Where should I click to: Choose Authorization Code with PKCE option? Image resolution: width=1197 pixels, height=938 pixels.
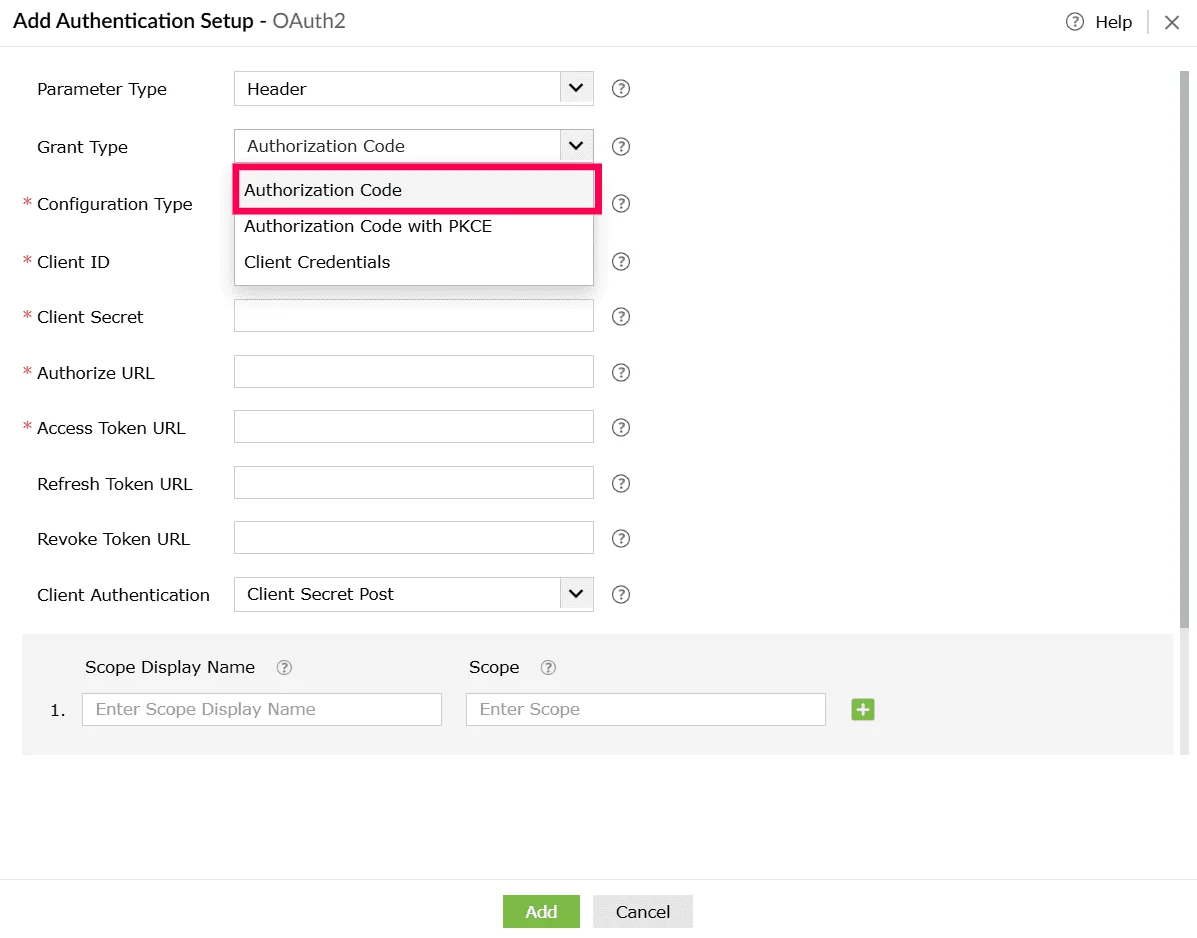point(414,227)
